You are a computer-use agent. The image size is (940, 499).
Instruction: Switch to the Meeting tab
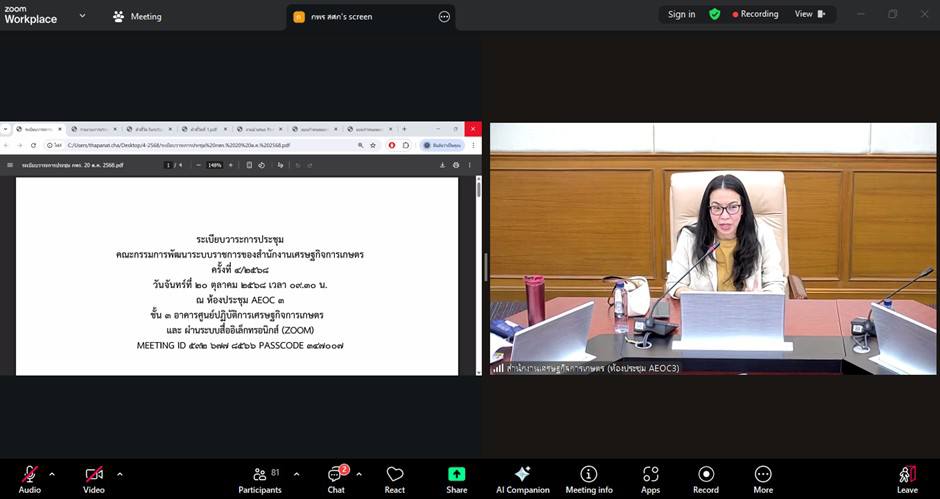pos(138,16)
